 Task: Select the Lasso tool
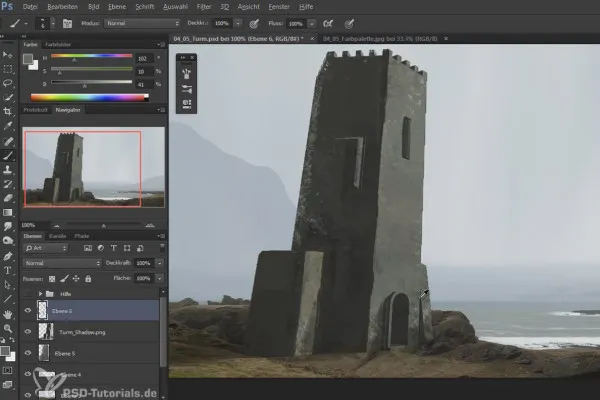(x=8, y=83)
